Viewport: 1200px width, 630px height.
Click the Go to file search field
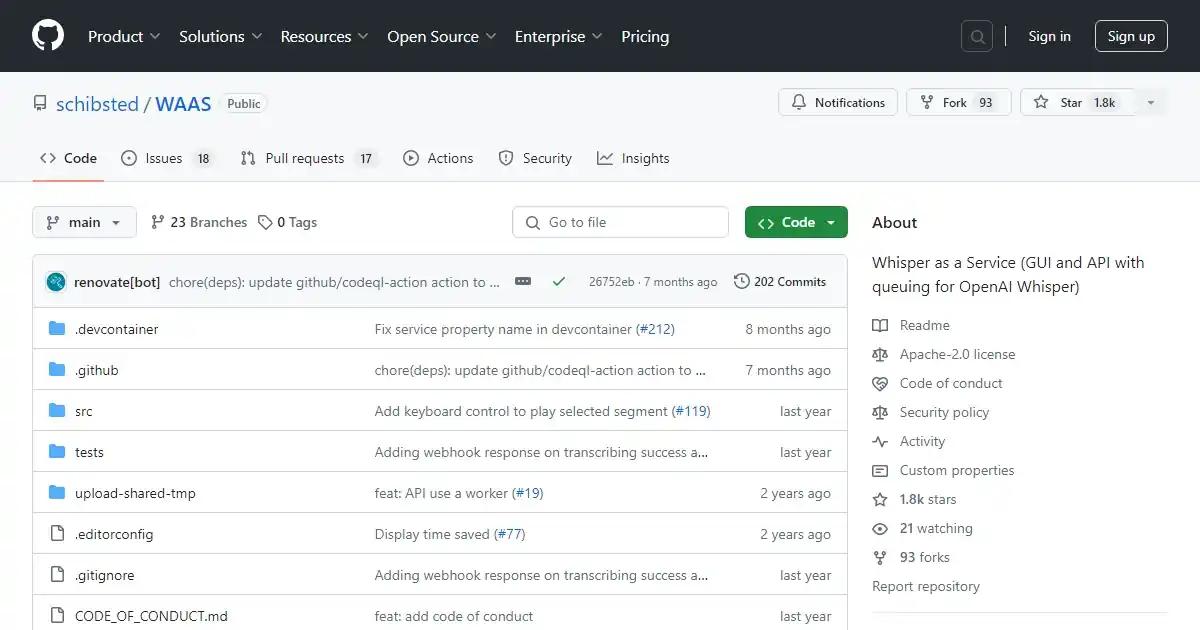pos(620,222)
